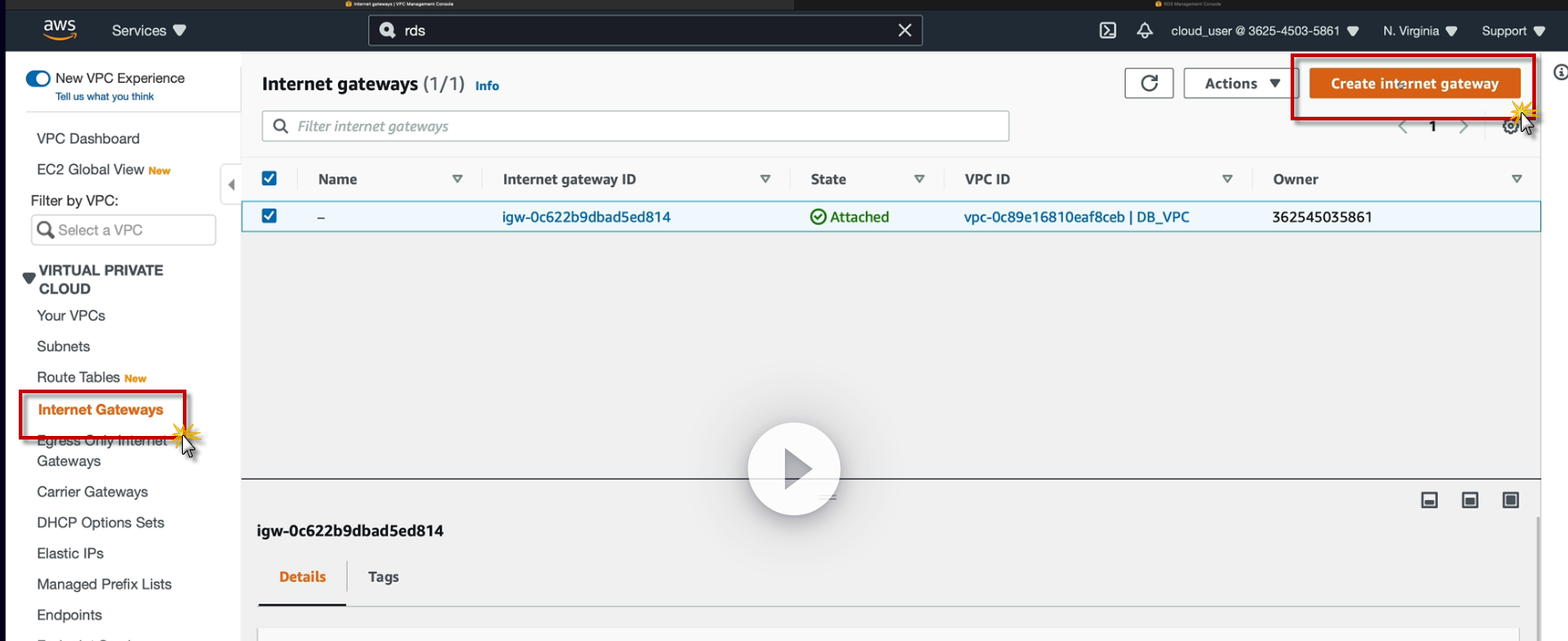Sort by the State column arrow
Screen dimensions: 1568x641
coord(920,179)
